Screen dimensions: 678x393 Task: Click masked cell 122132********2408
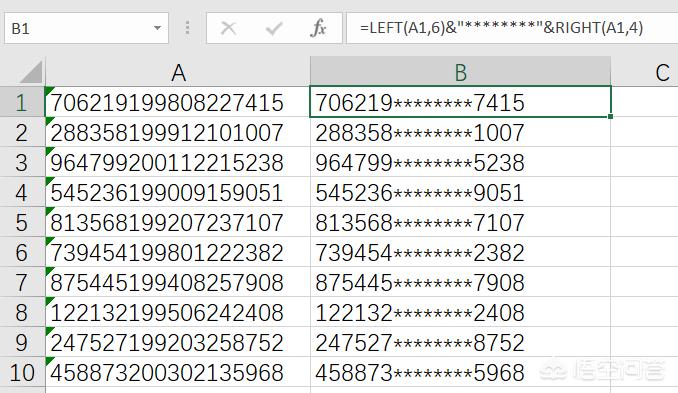[x=461, y=312]
